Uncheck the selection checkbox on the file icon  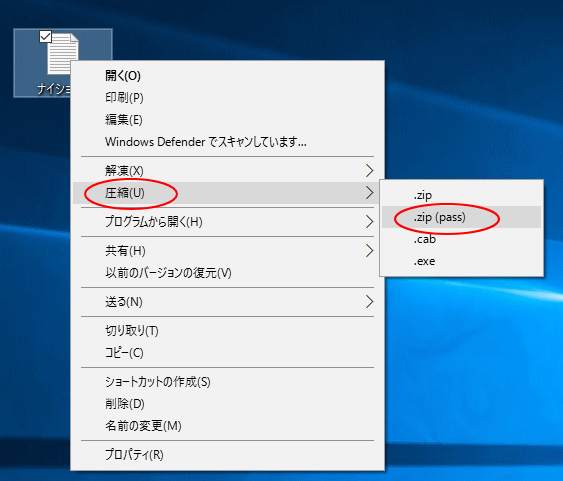click(x=46, y=36)
